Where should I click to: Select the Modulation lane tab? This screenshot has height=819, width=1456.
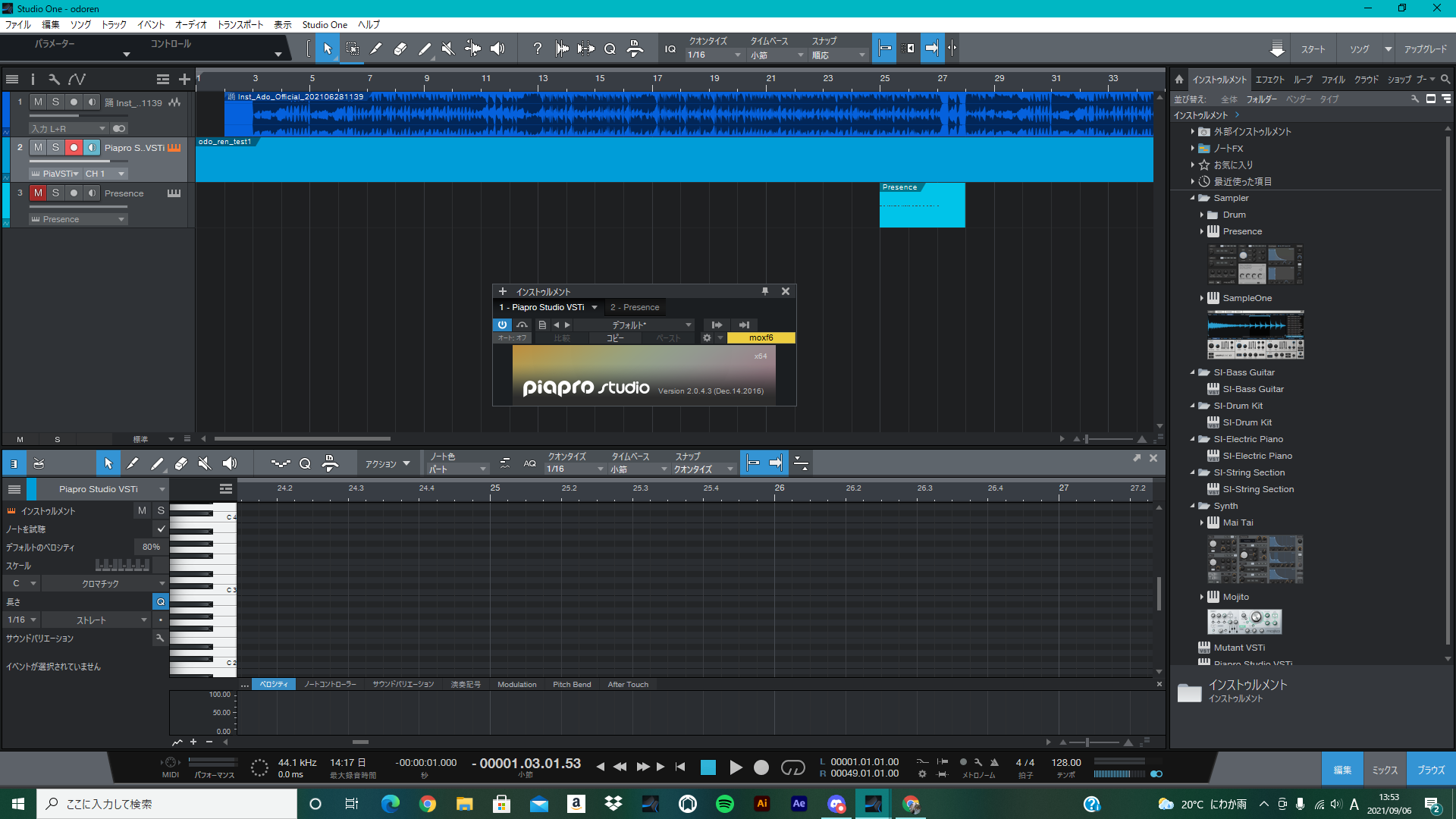point(516,684)
